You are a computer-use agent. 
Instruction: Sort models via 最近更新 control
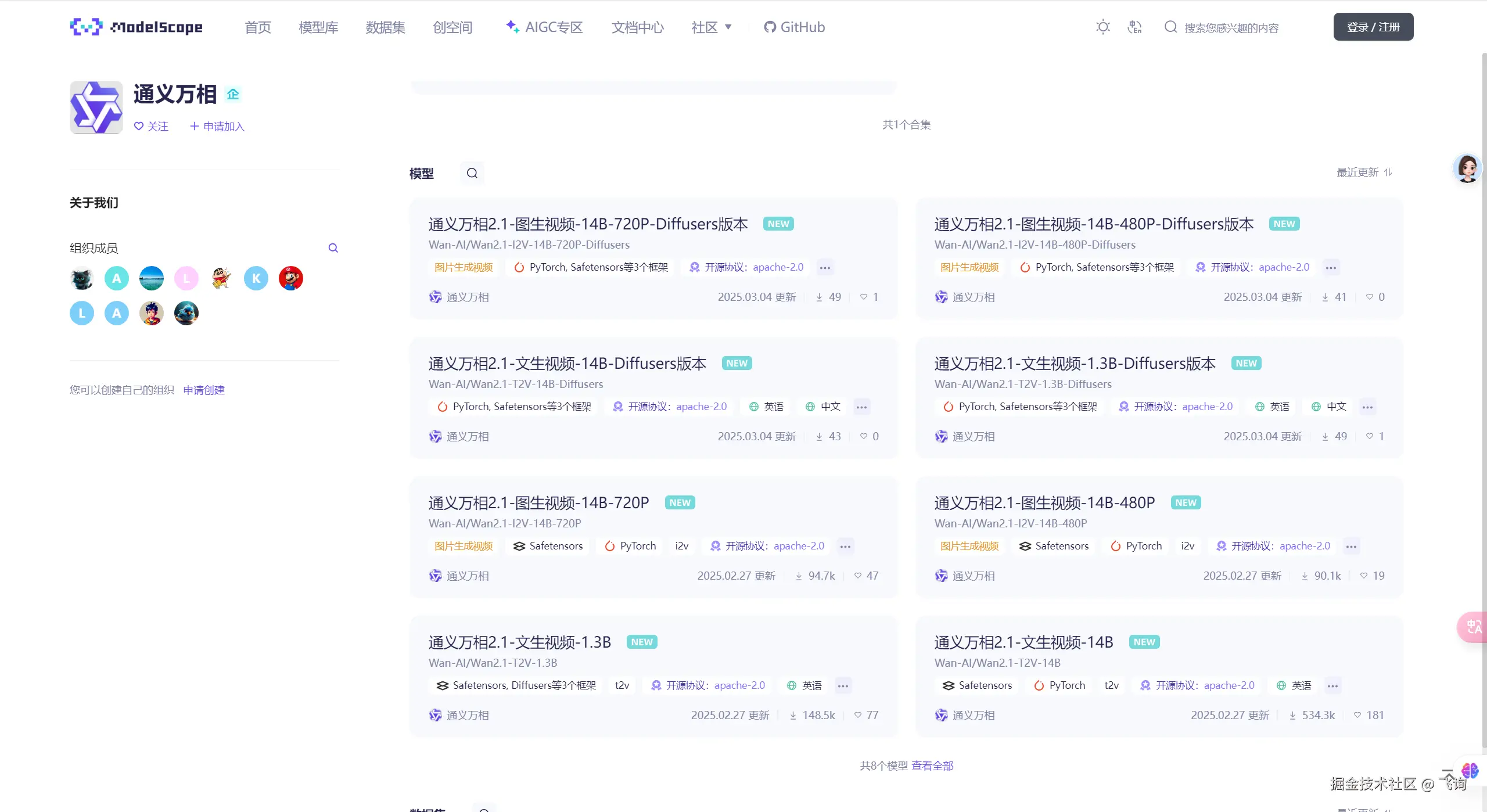(1364, 173)
